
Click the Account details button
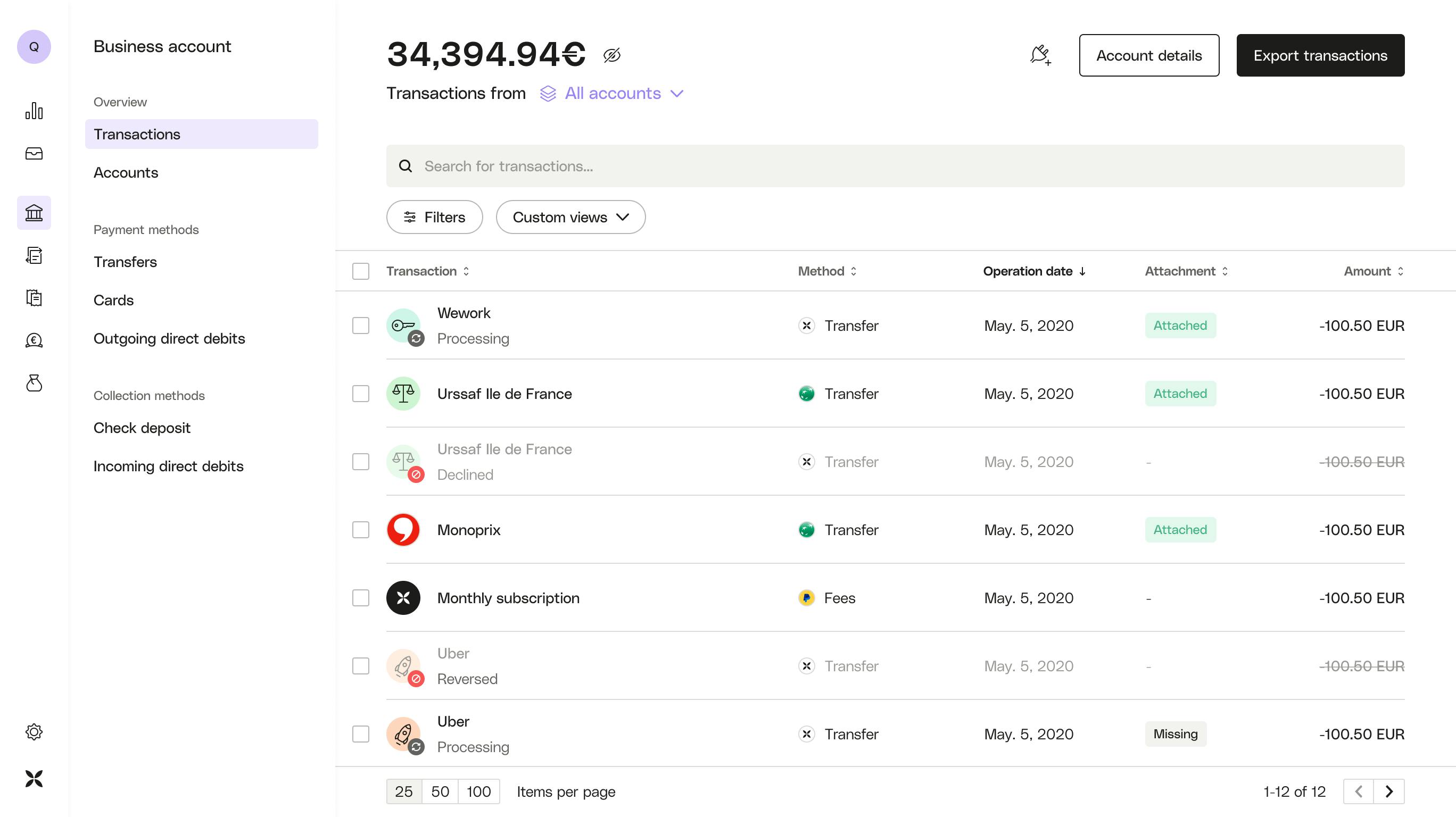point(1149,55)
